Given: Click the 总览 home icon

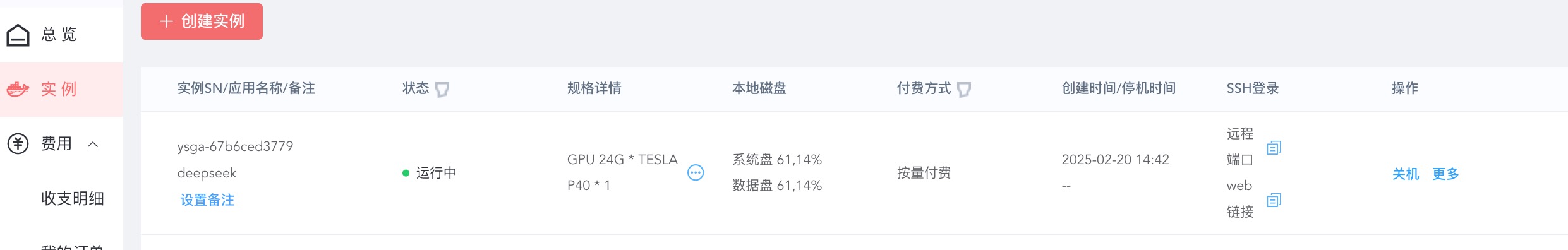Looking at the screenshot, I should [x=18, y=35].
